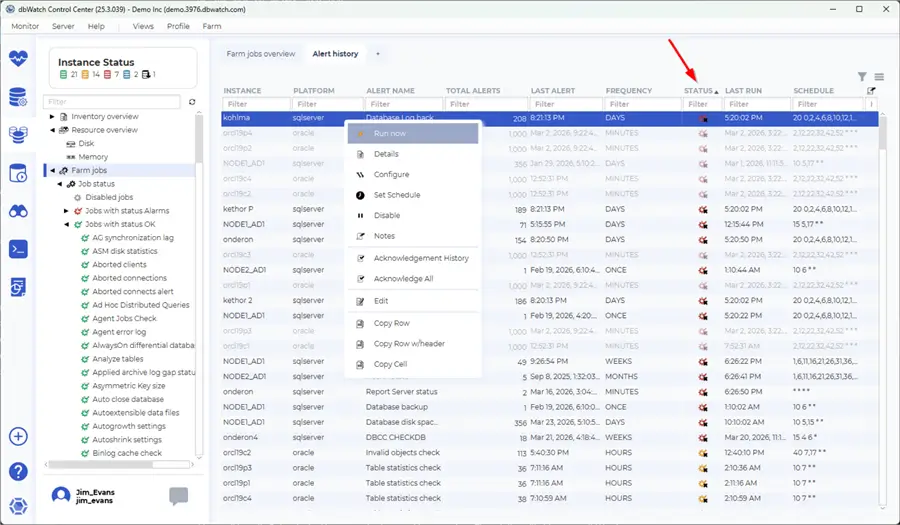Click status icon in kethor P row
The image size is (900, 525).
703,209
